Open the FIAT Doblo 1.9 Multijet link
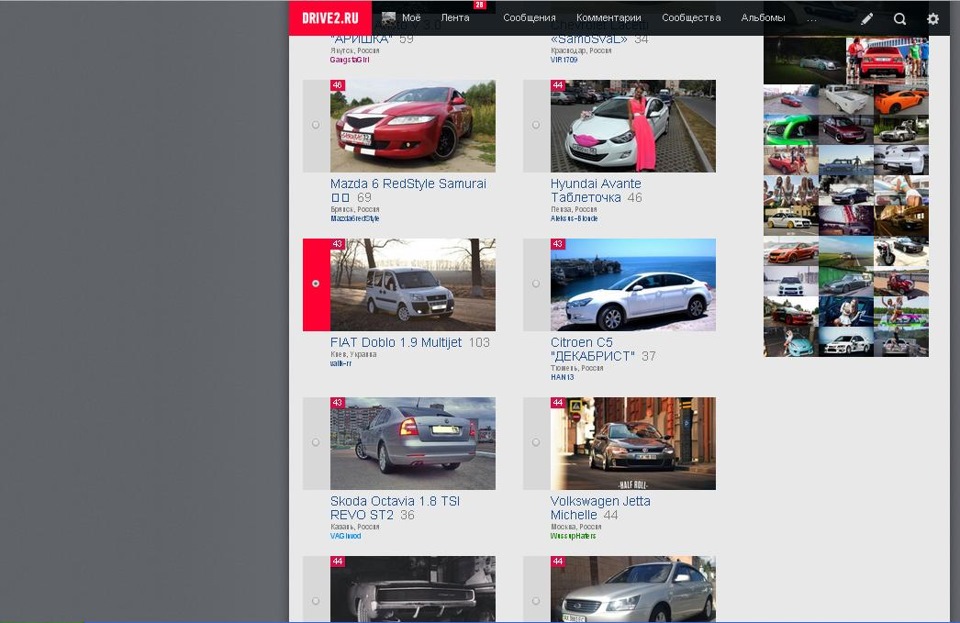 point(396,343)
